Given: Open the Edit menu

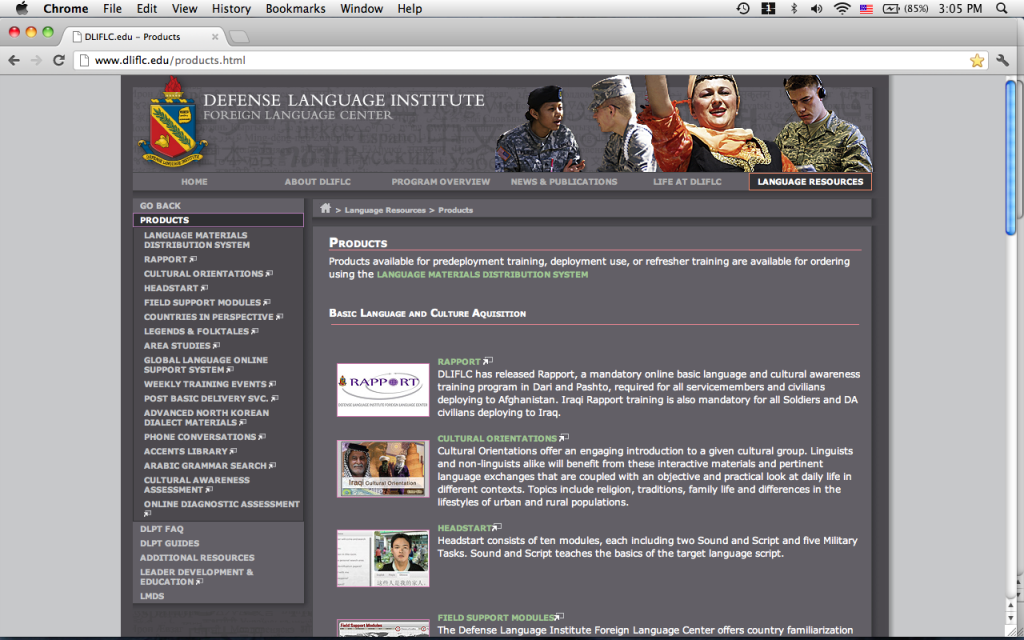Looking at the screenshot, I should [x=146, y=8].
